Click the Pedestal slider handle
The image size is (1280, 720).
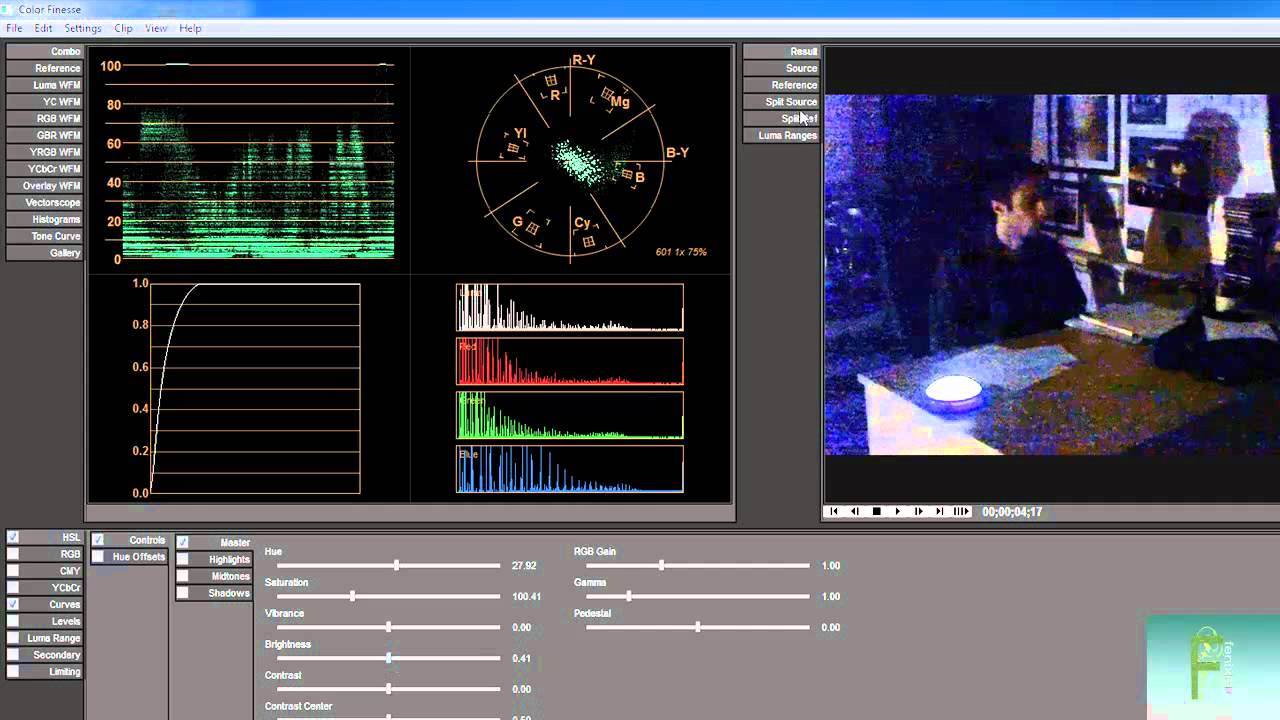697,628
